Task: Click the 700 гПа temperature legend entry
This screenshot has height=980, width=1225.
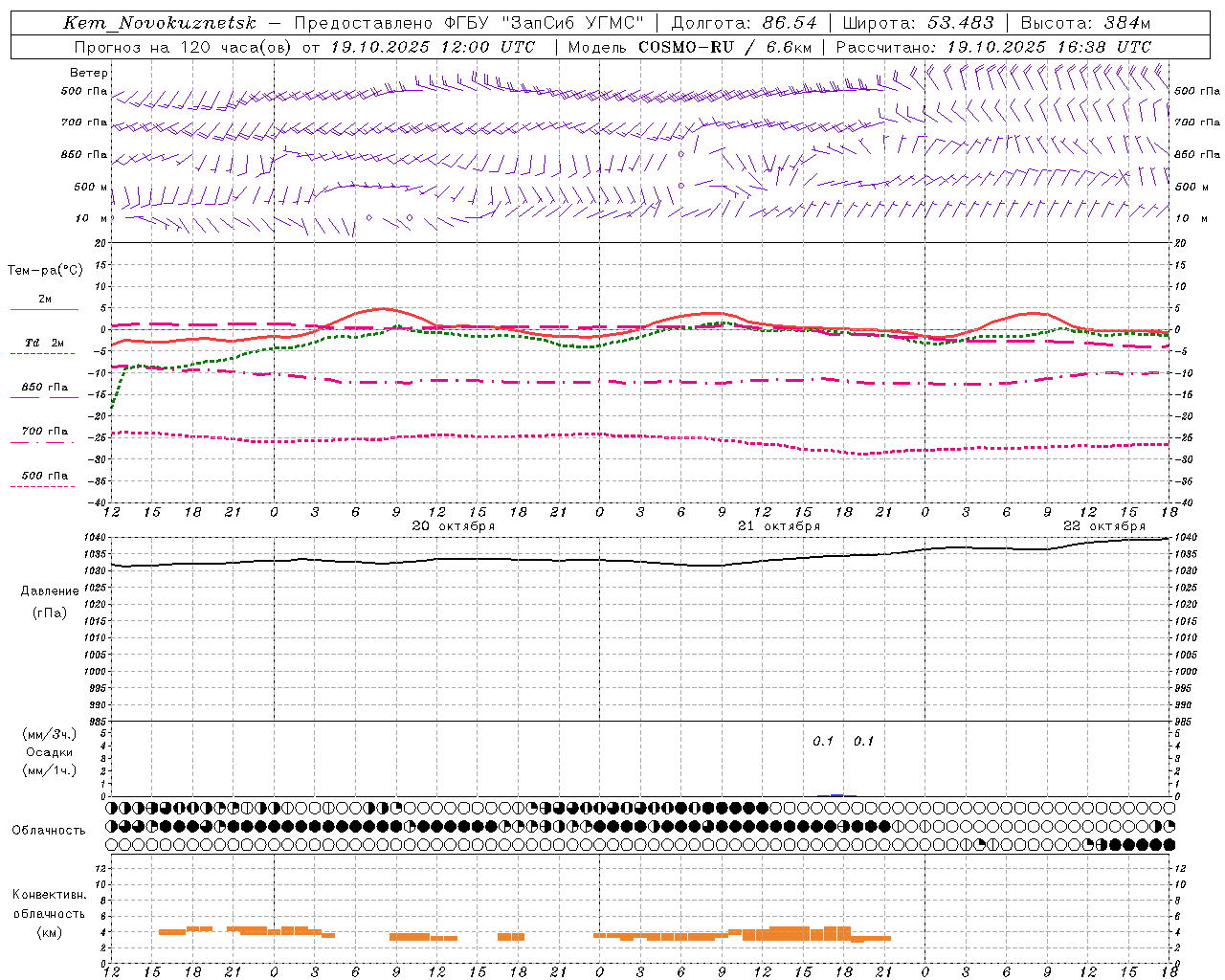Action: 45,432
